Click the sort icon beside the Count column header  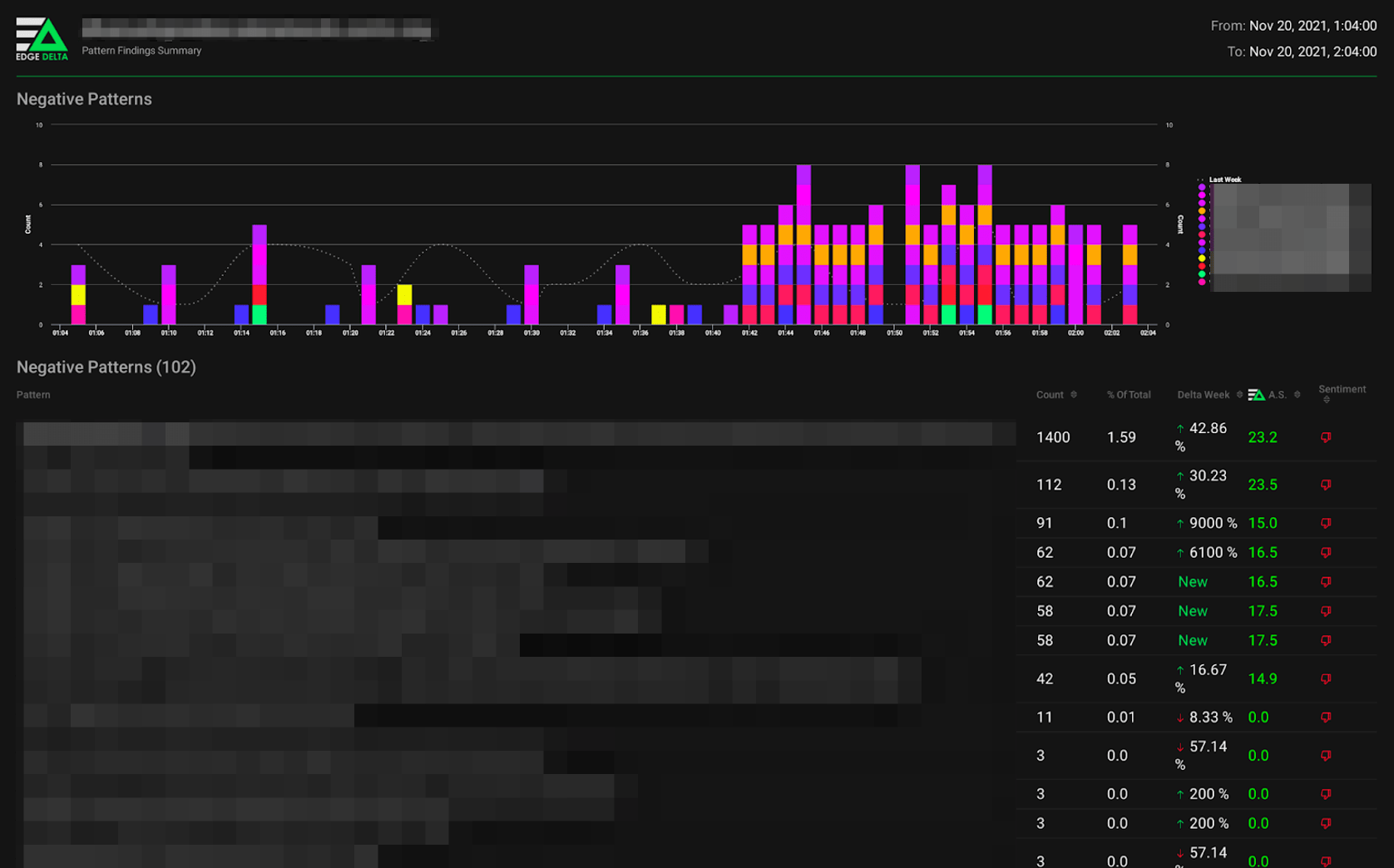tap(1074, 395)
